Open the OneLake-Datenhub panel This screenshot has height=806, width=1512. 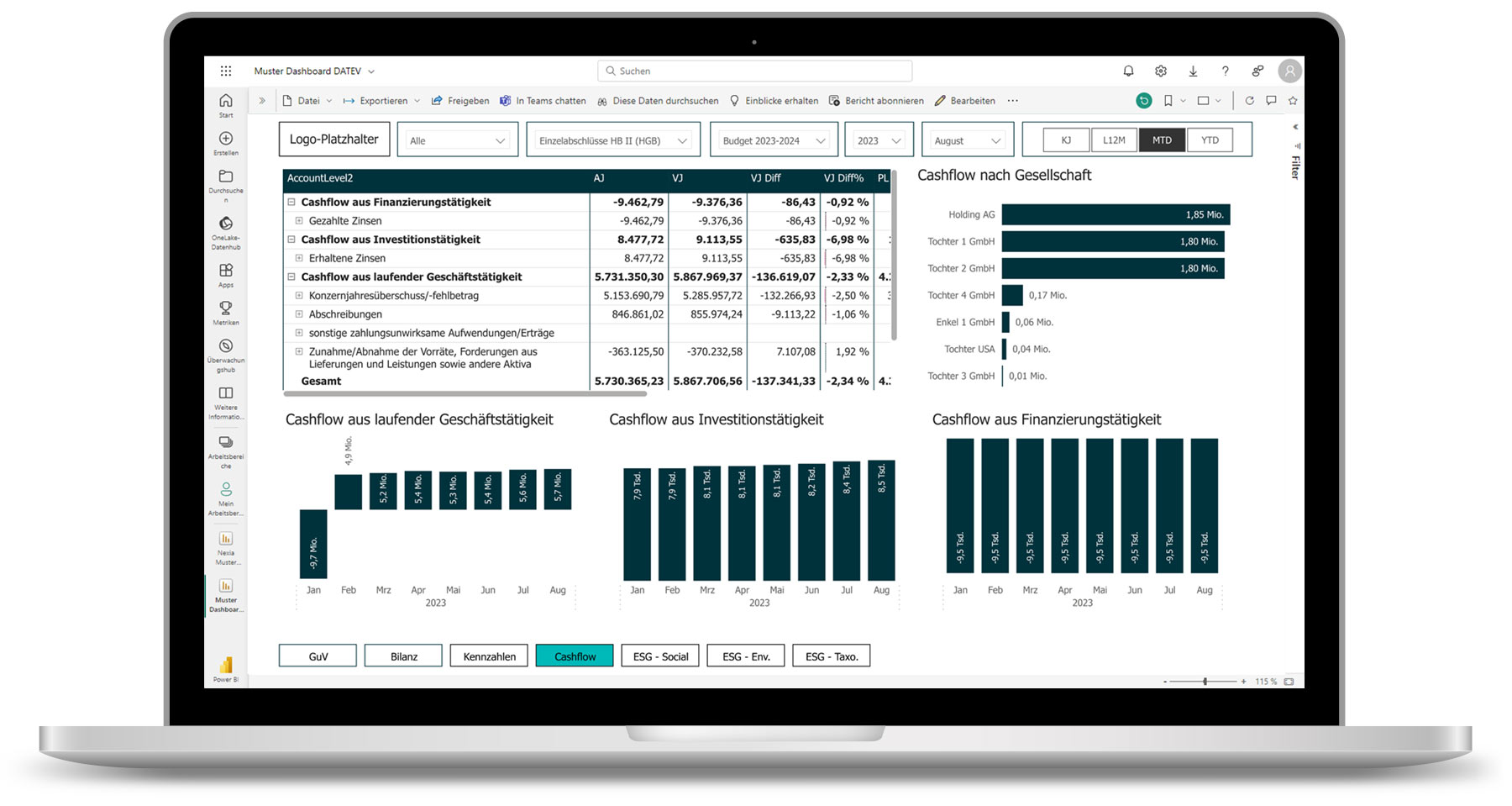point(225,225)
